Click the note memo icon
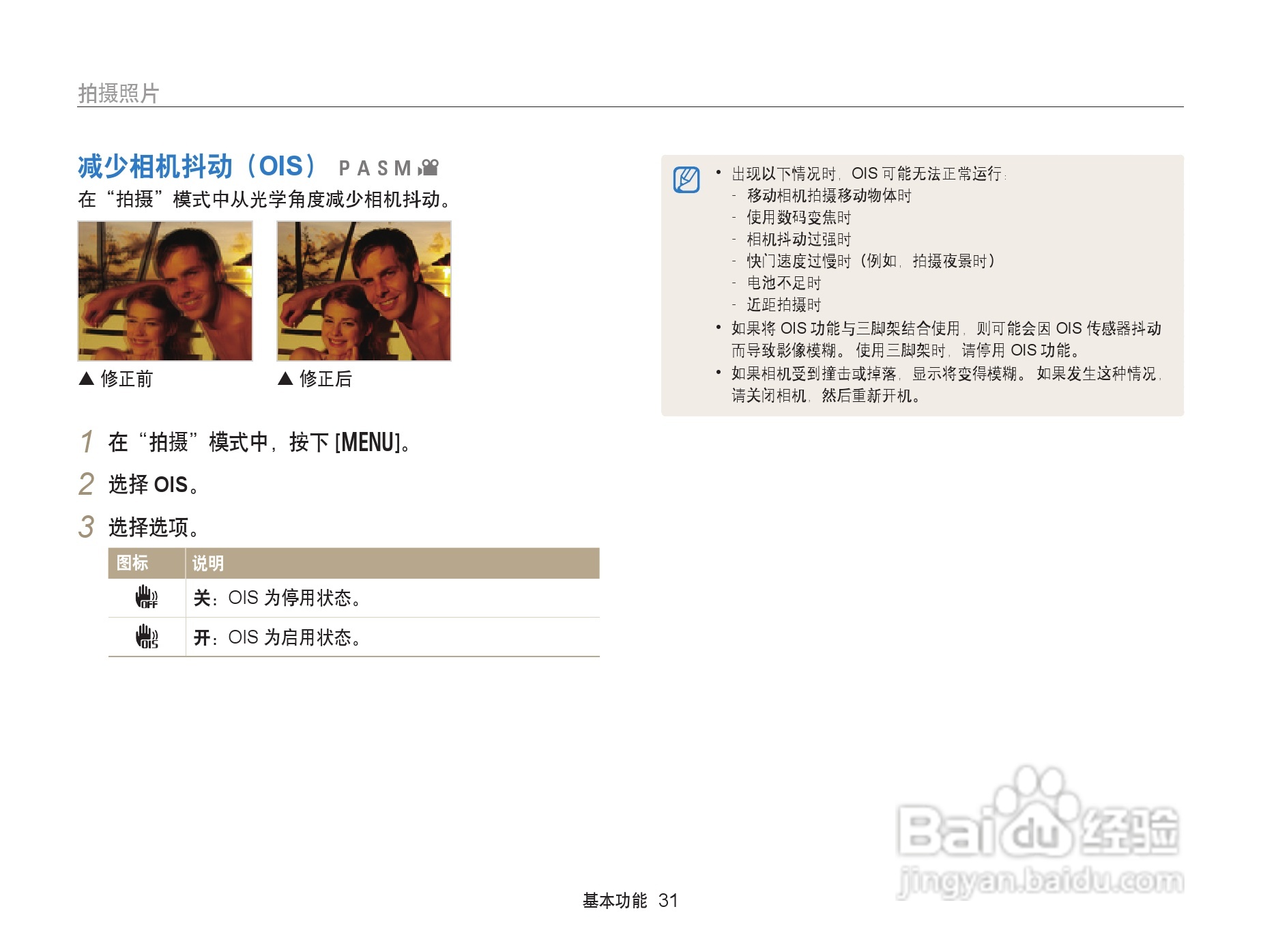 686,179
